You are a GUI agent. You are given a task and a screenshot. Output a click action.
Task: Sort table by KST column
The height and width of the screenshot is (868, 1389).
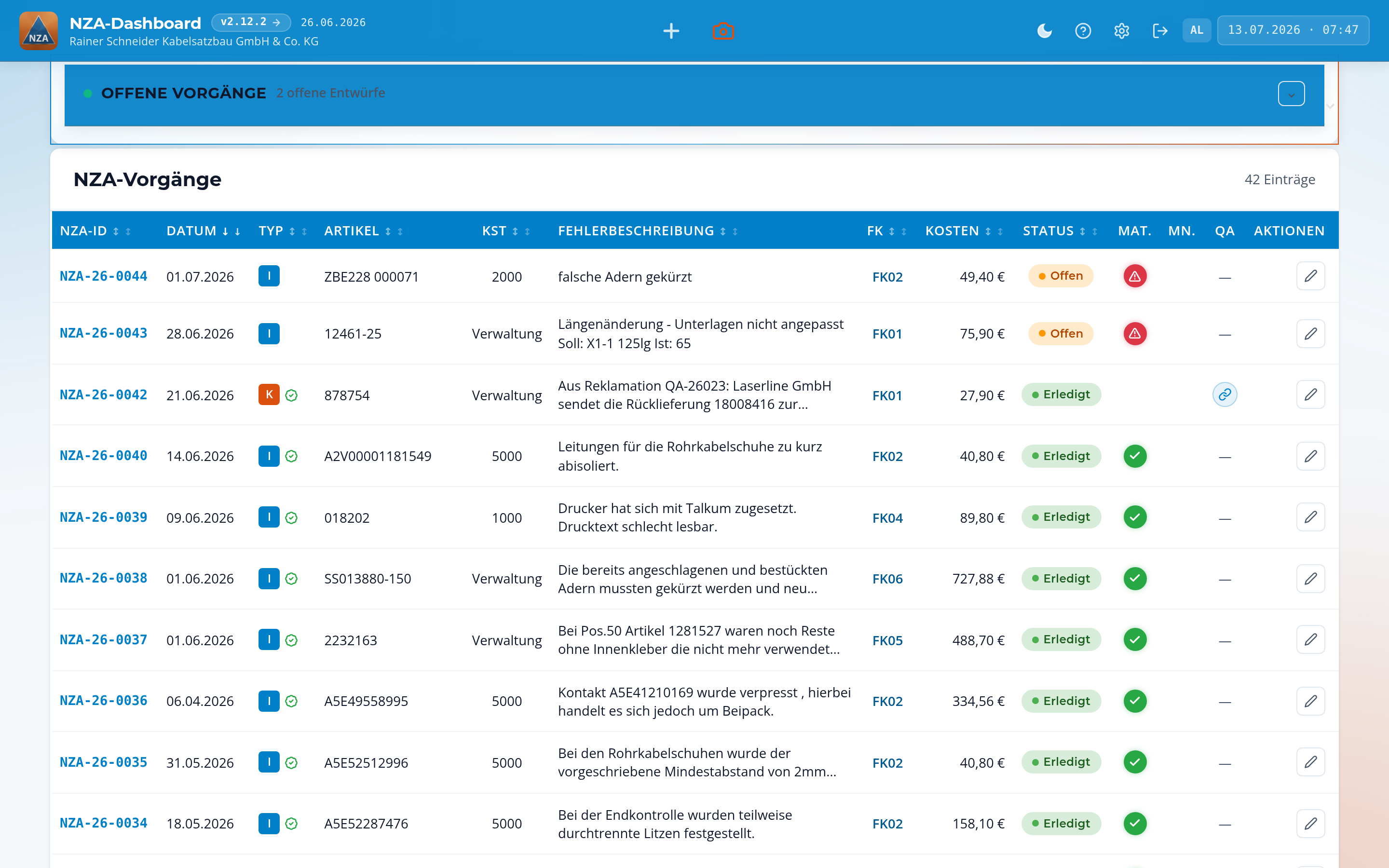(x=506, y=231)
